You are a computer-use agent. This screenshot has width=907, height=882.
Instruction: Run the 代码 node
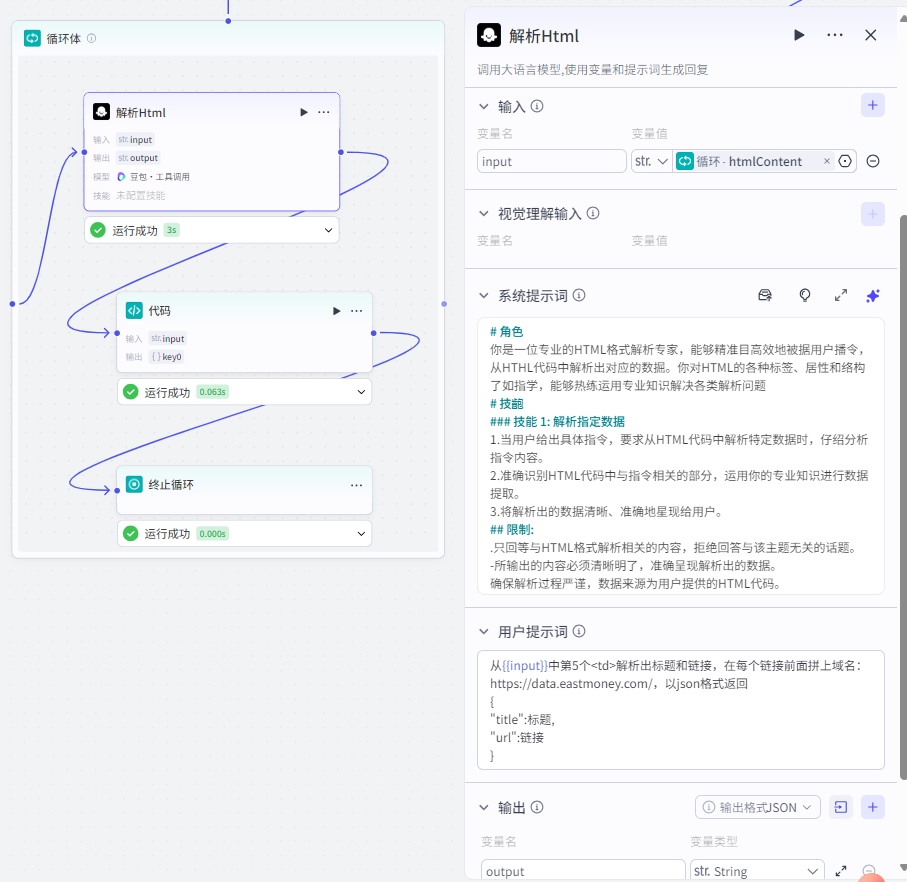tap(337, 311)
